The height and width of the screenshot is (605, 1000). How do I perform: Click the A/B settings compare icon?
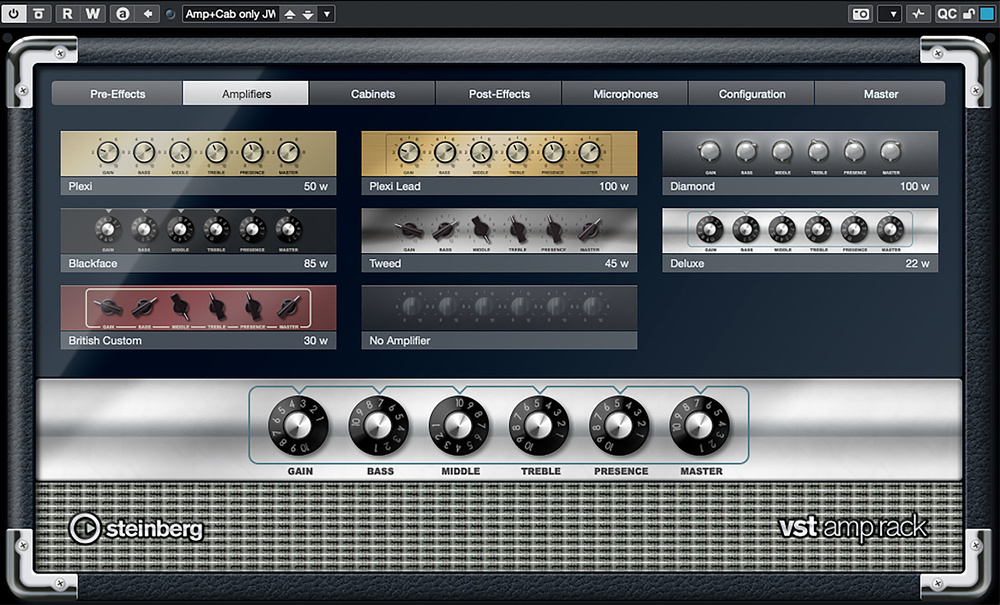point(123,14)
